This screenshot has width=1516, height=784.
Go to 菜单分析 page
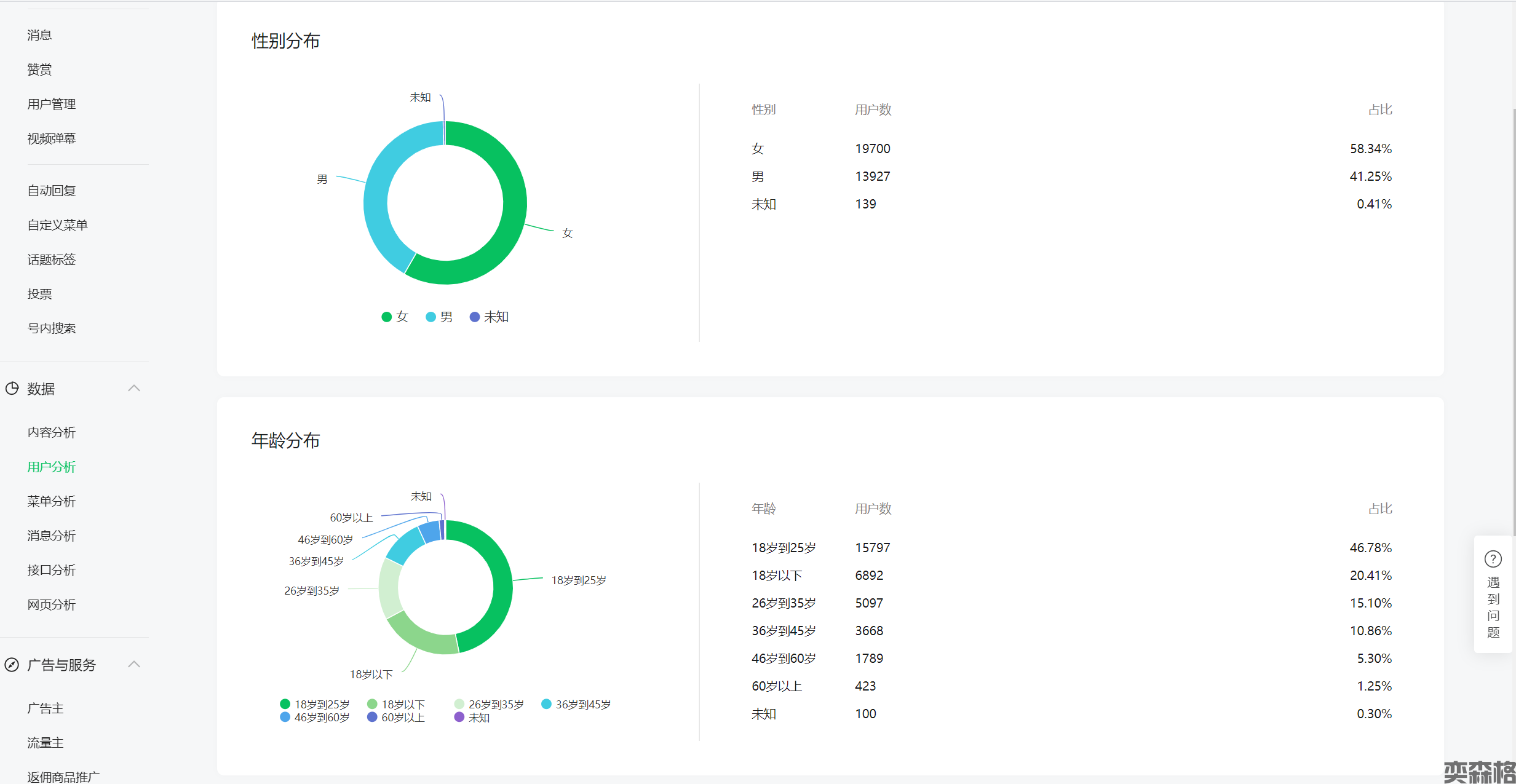(52, 501)
